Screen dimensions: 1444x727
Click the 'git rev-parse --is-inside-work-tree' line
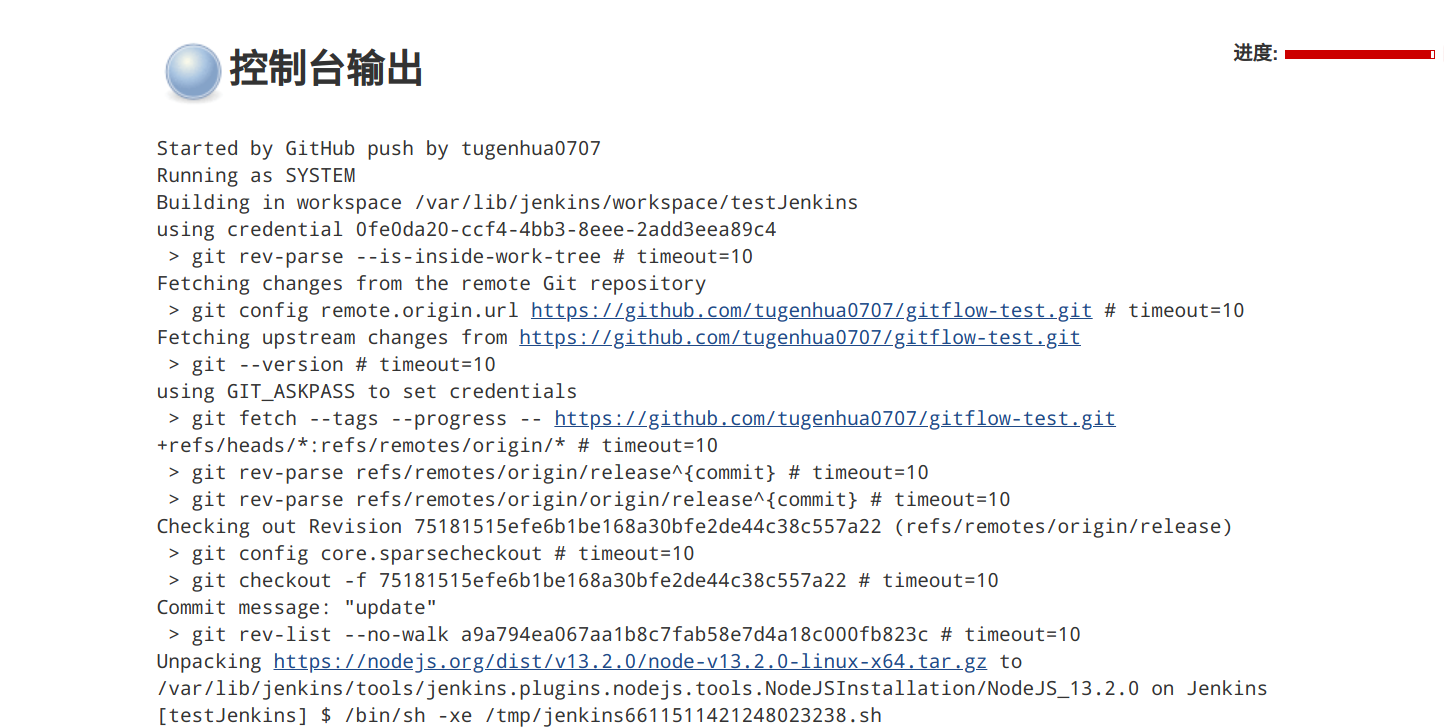coord(460,257)
